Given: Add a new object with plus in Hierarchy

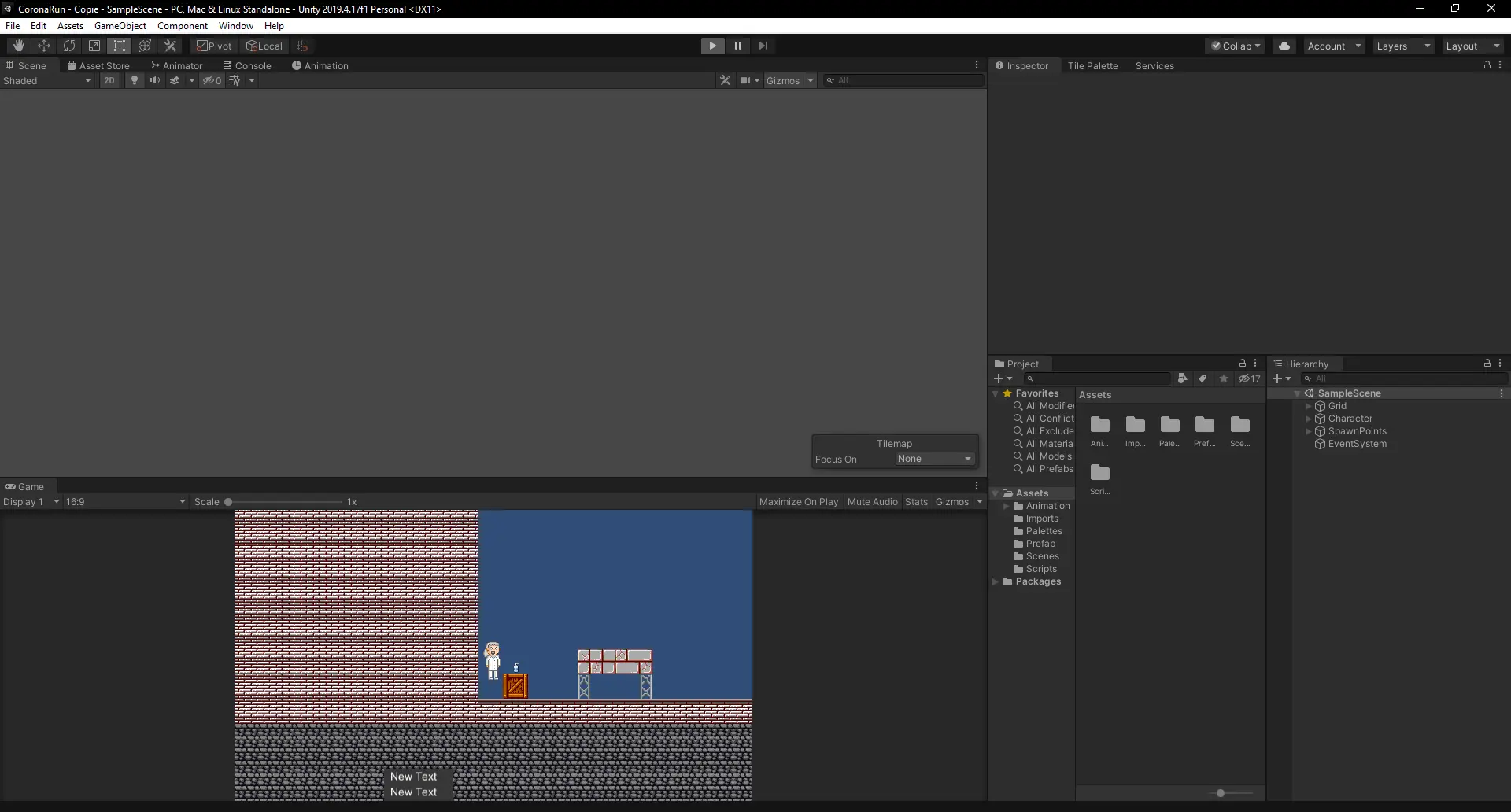Looking at the screenshot, I should pos(1281,378).
